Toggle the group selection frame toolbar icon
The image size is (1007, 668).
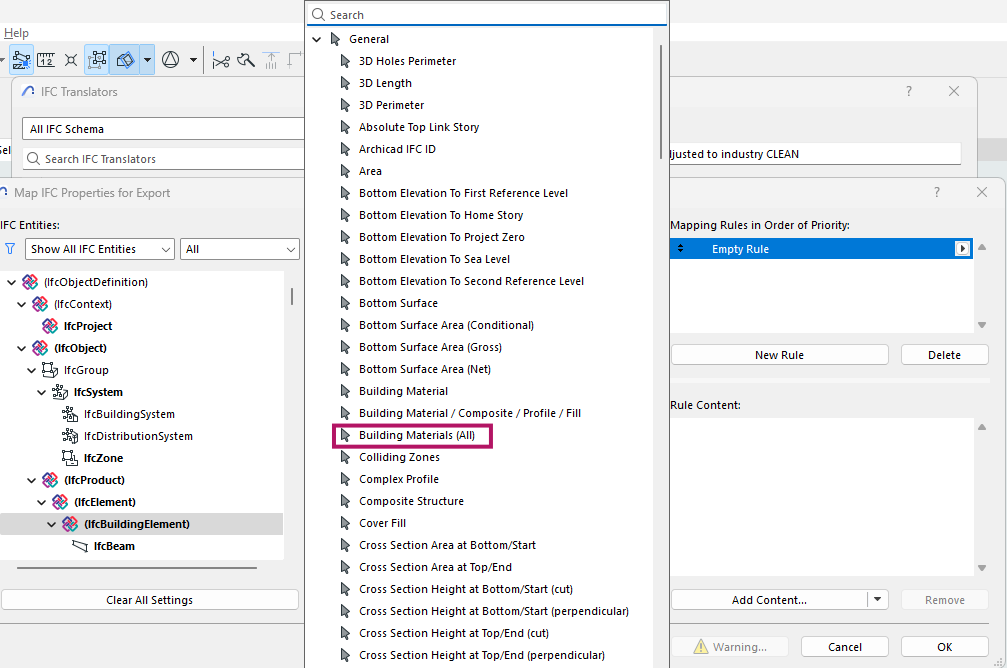(x=97, y=60)
